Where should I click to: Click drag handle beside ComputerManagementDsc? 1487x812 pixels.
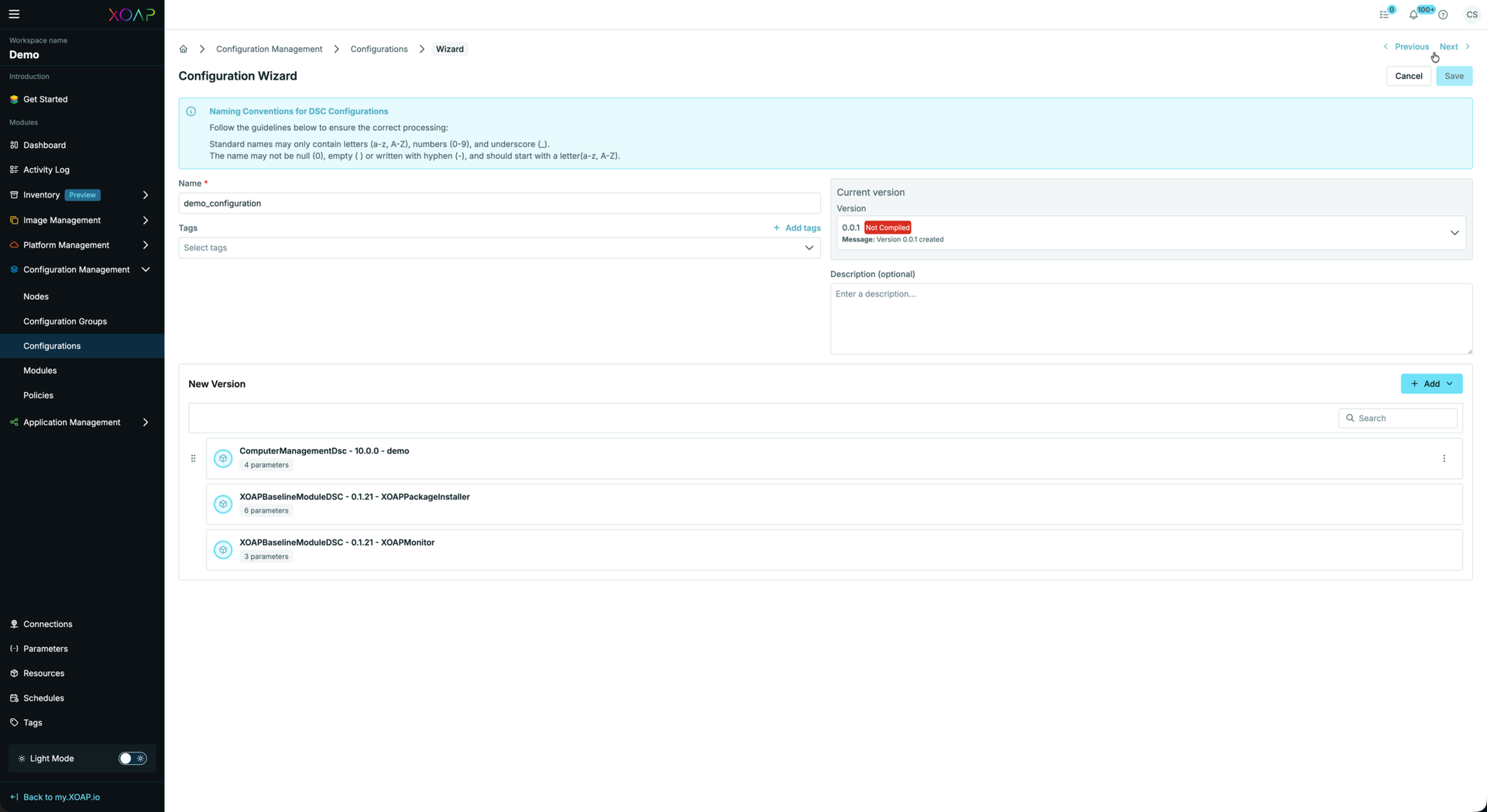194,458
